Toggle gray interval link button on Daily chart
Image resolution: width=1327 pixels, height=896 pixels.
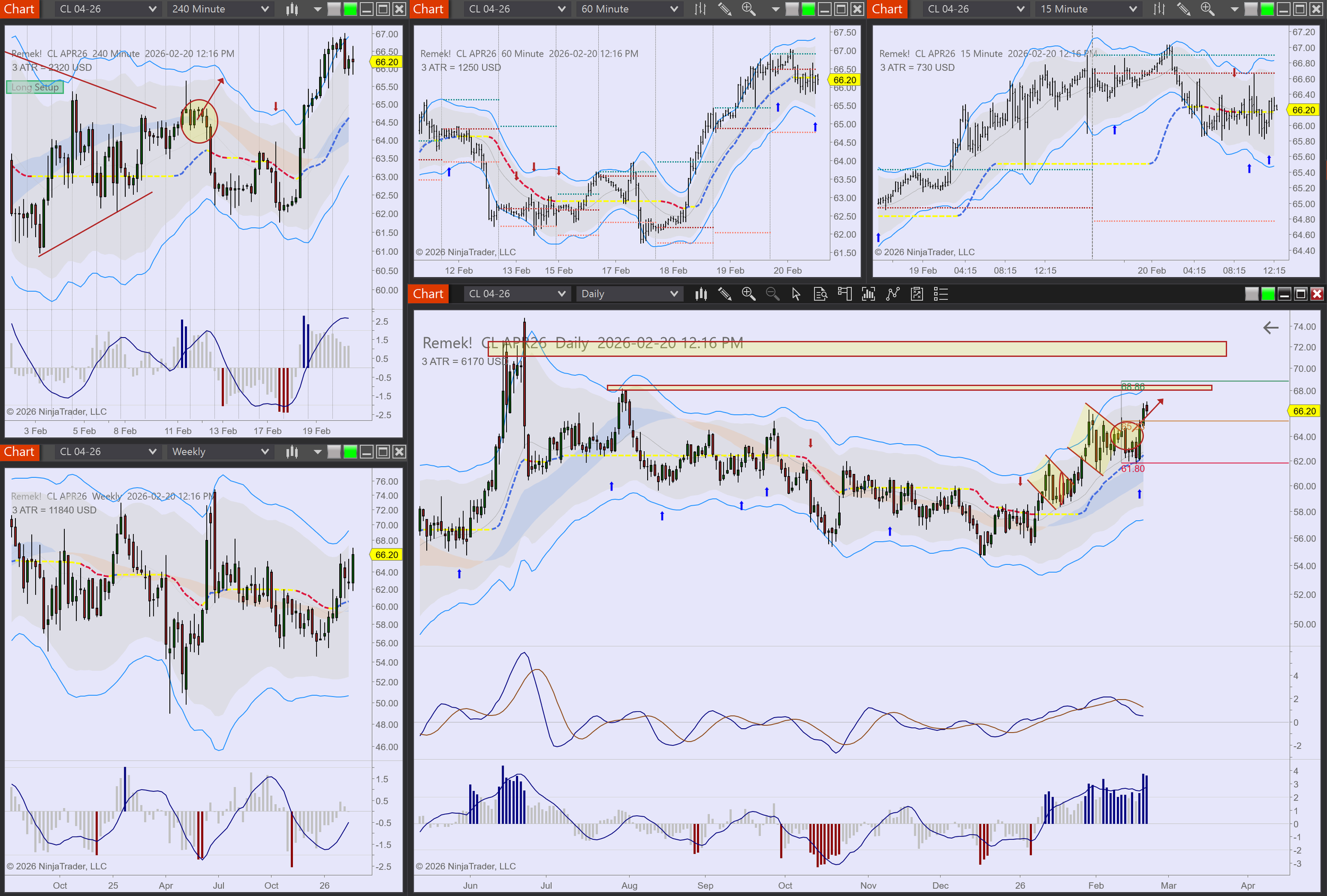tap(1251, 294)
